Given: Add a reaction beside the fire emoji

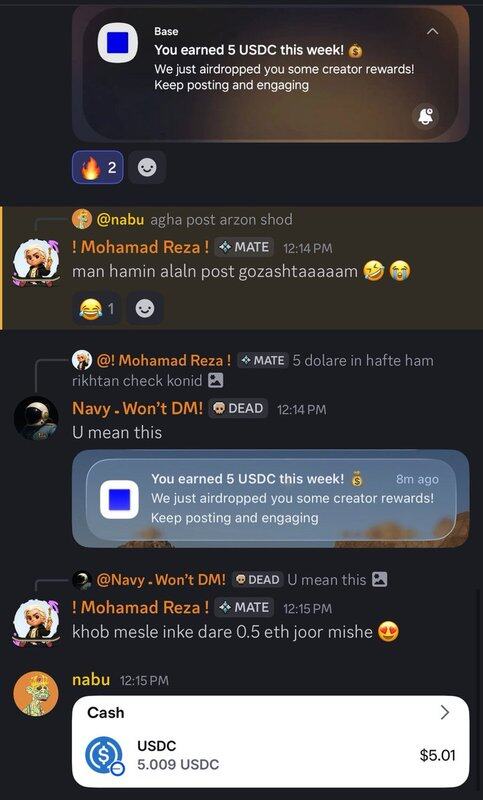Looking at the screenshot, I should pos(147,167).
